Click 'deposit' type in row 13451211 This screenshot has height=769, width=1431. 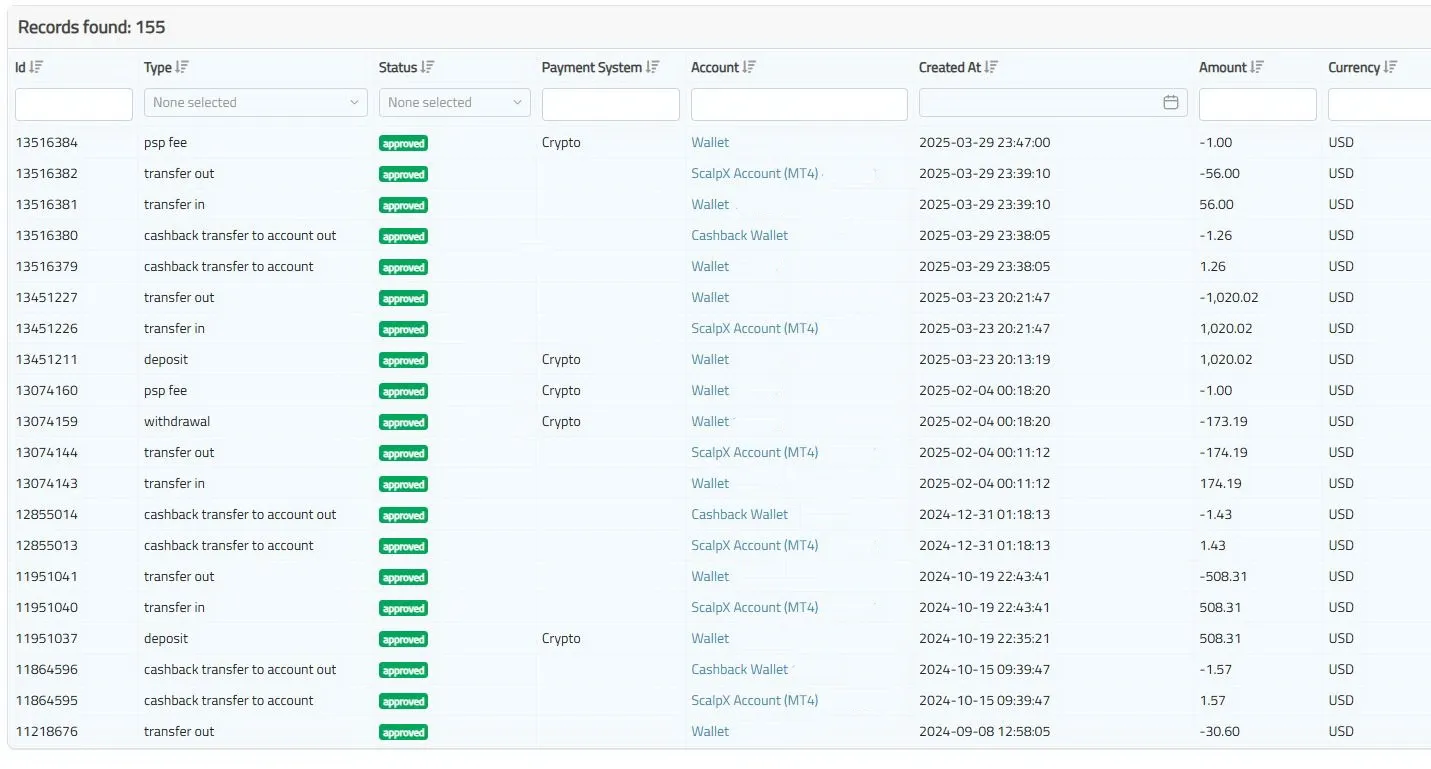pos(166,359)
